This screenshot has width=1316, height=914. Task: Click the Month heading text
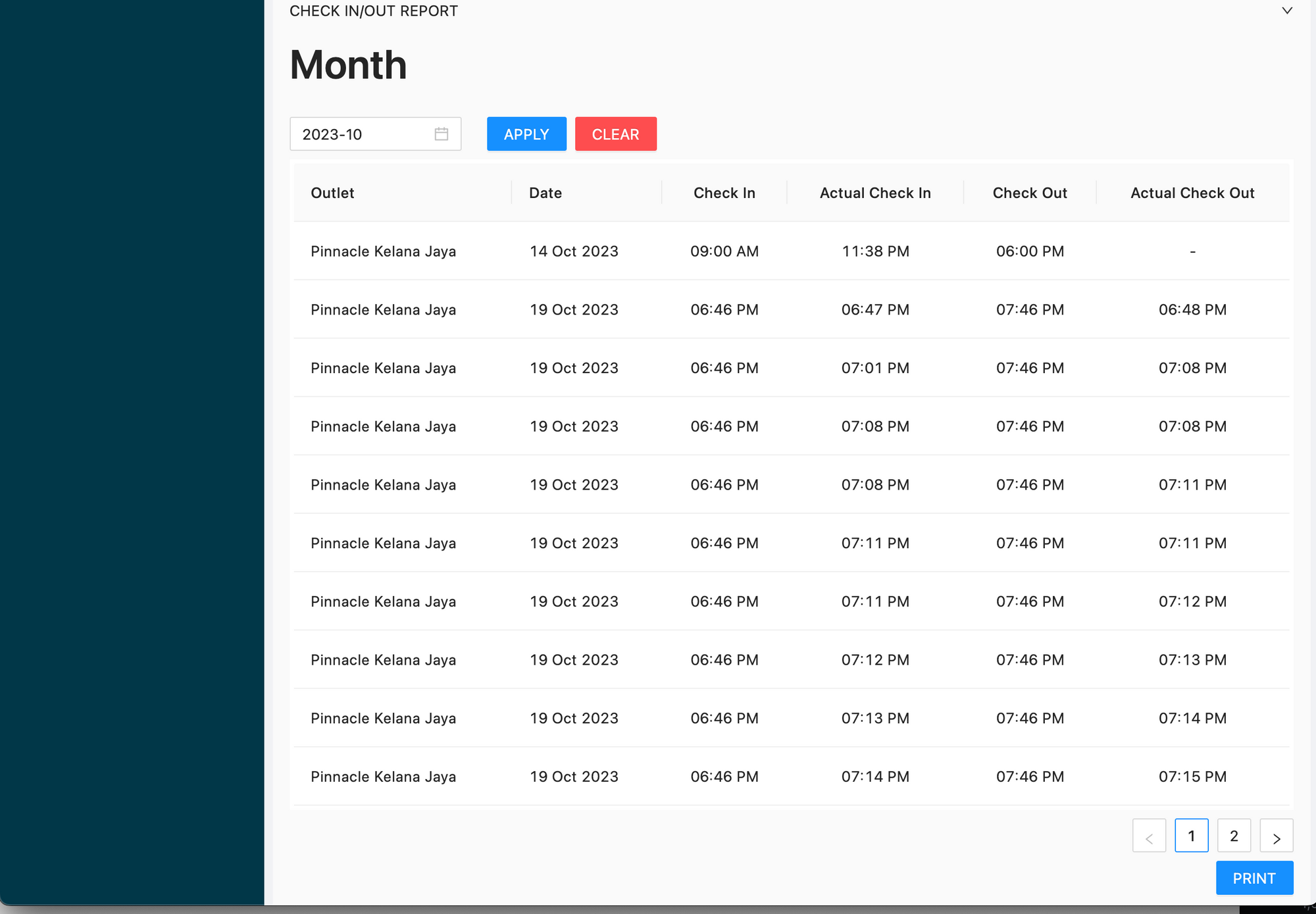tap(348, 65)
